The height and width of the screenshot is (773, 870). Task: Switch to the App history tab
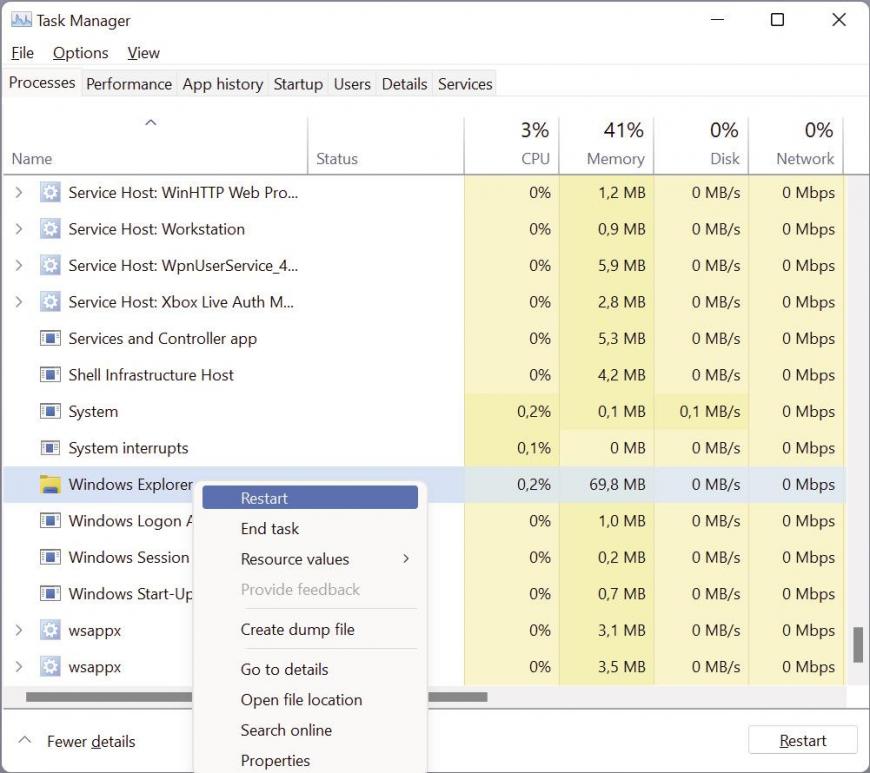(223, 84)
